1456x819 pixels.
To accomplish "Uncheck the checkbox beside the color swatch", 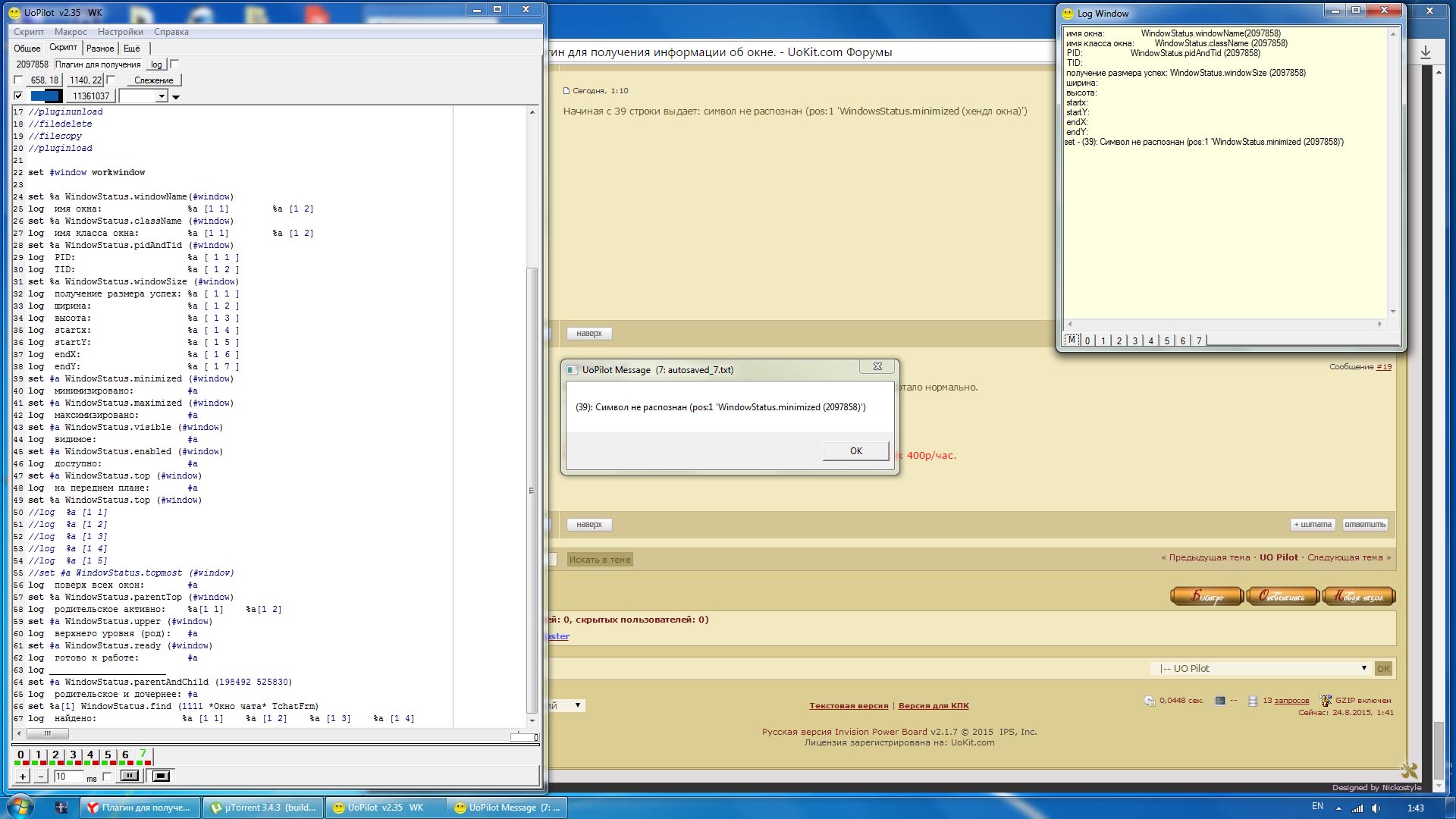I will click(19, 96).
